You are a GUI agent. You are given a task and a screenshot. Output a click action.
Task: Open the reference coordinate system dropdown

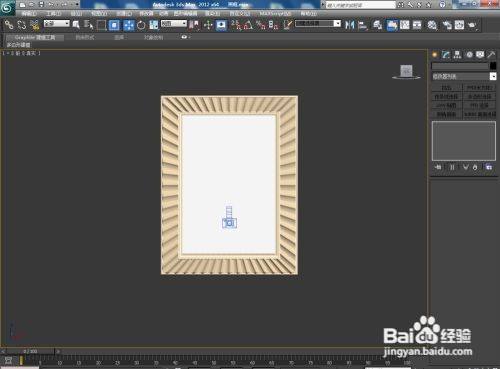pos(174,23)
